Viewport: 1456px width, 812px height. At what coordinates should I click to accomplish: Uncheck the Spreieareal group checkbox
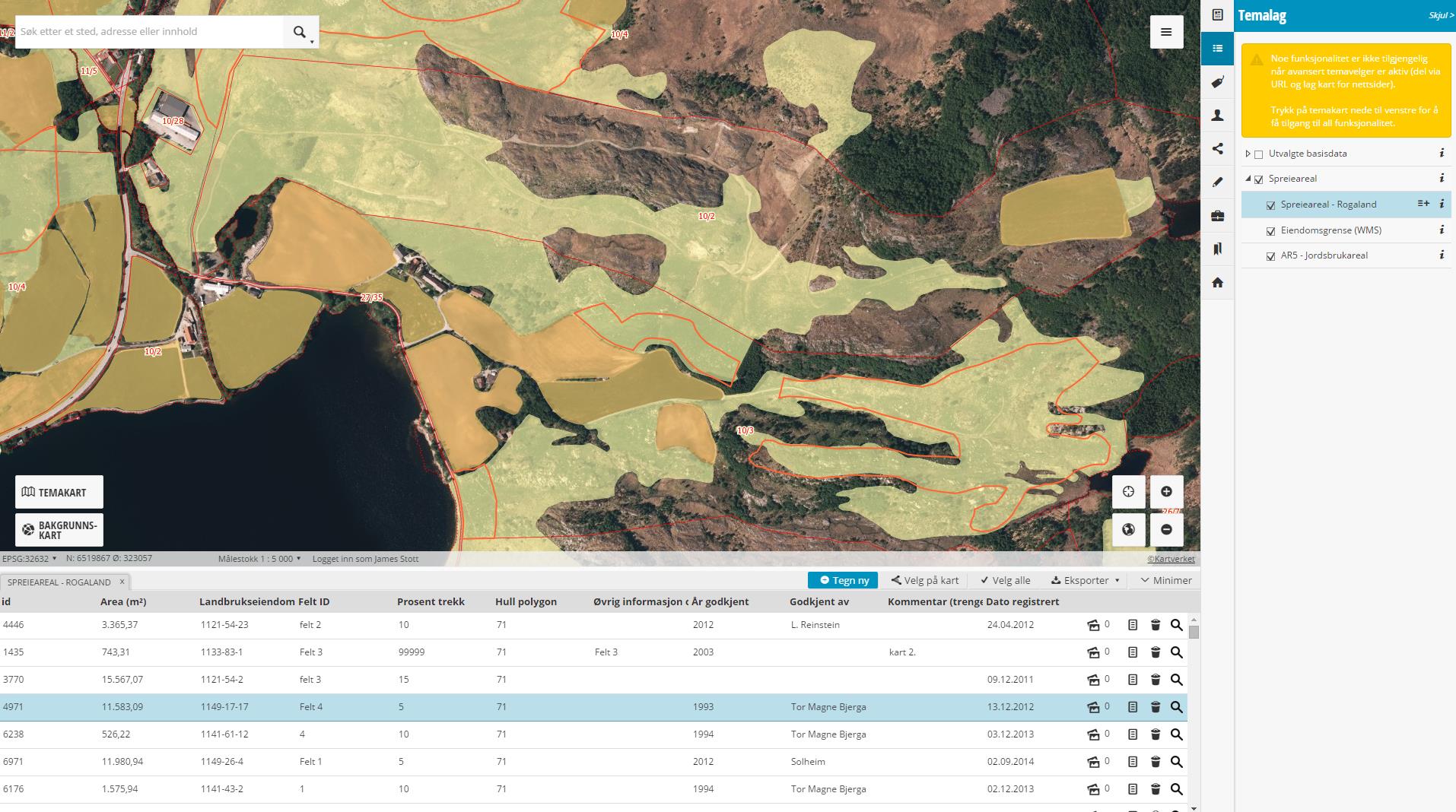[1258, 179]
